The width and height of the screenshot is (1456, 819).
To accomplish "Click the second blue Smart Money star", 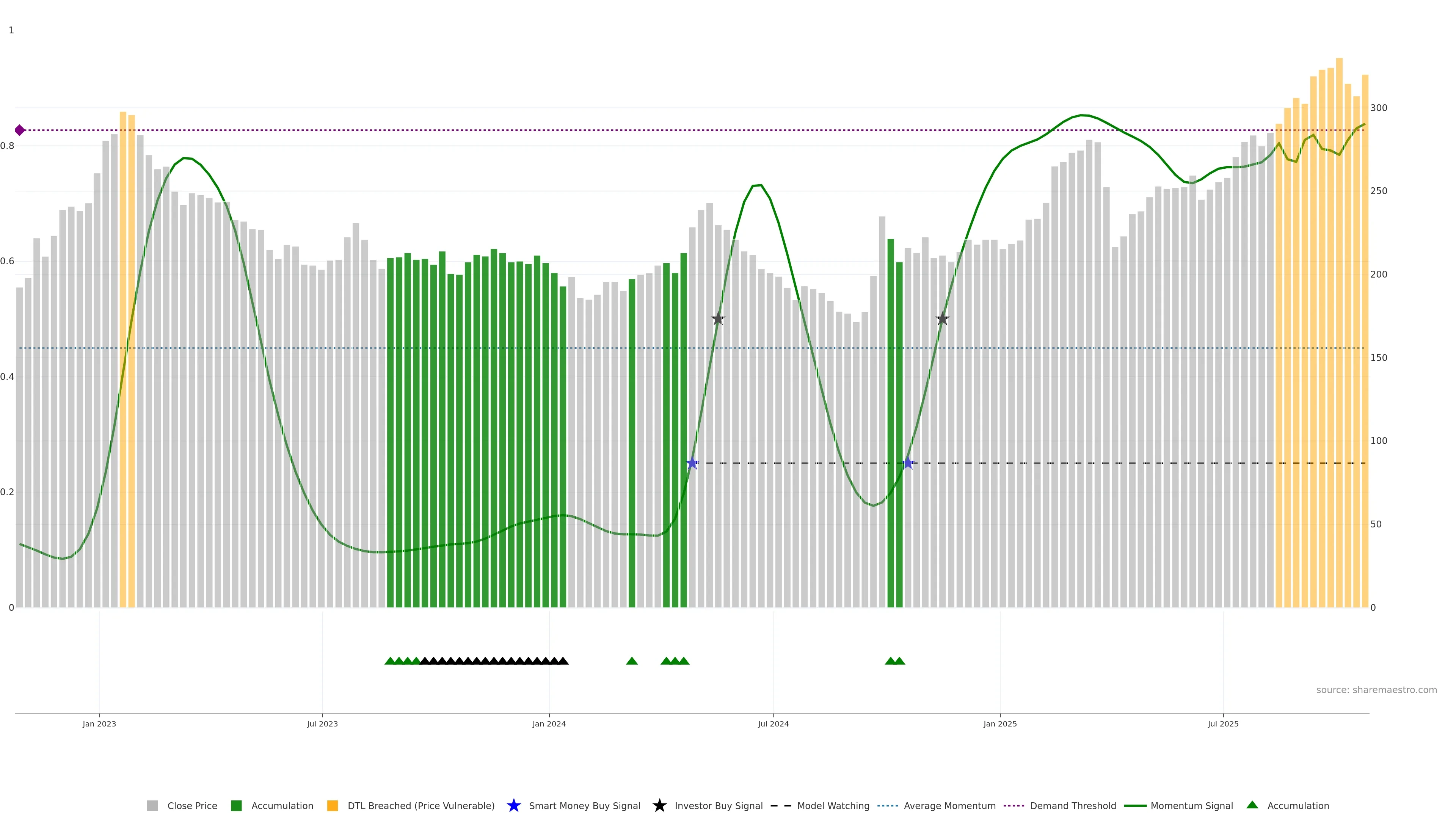I will [x=908, y=463].
